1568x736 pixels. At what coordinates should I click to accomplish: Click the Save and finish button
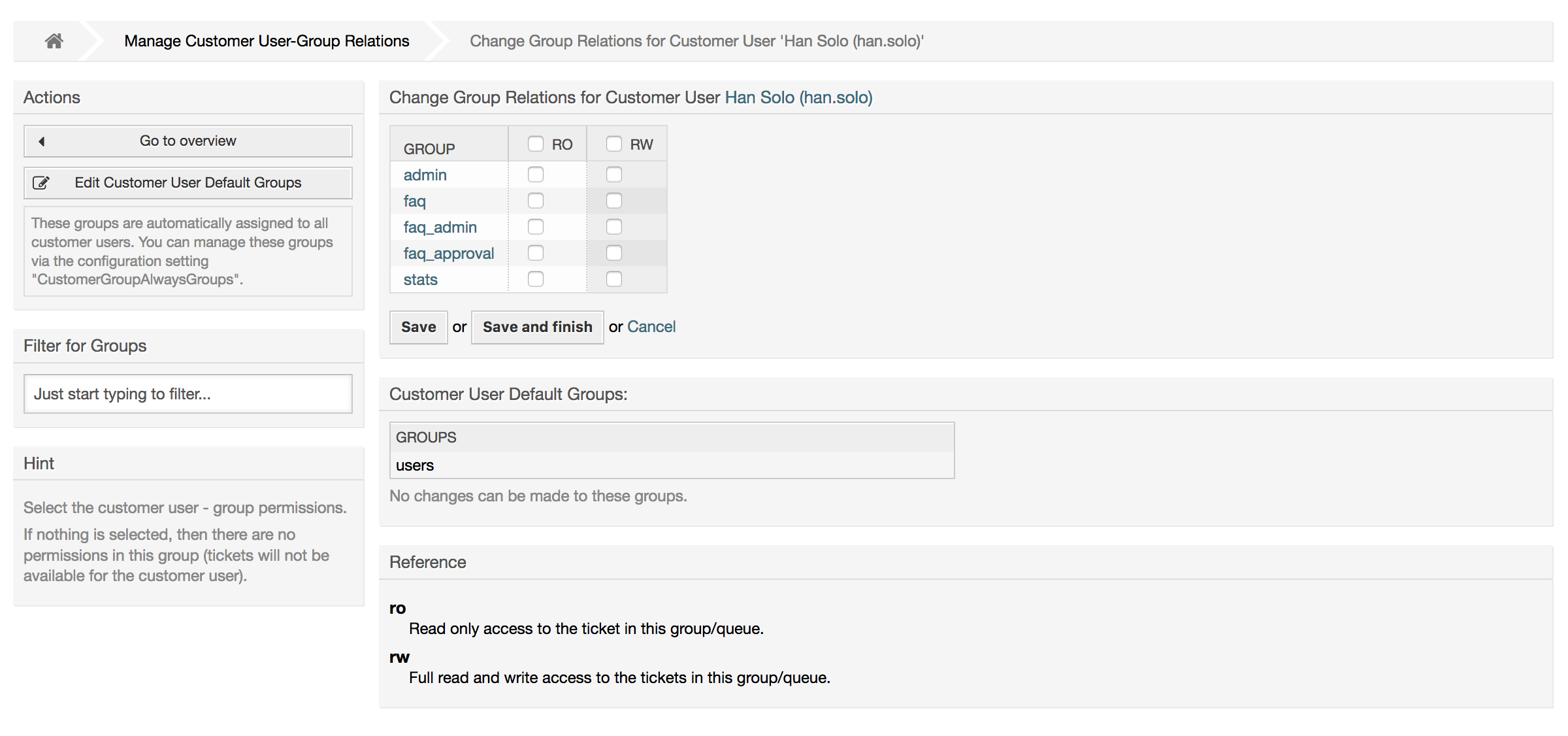tap(537, 327)
